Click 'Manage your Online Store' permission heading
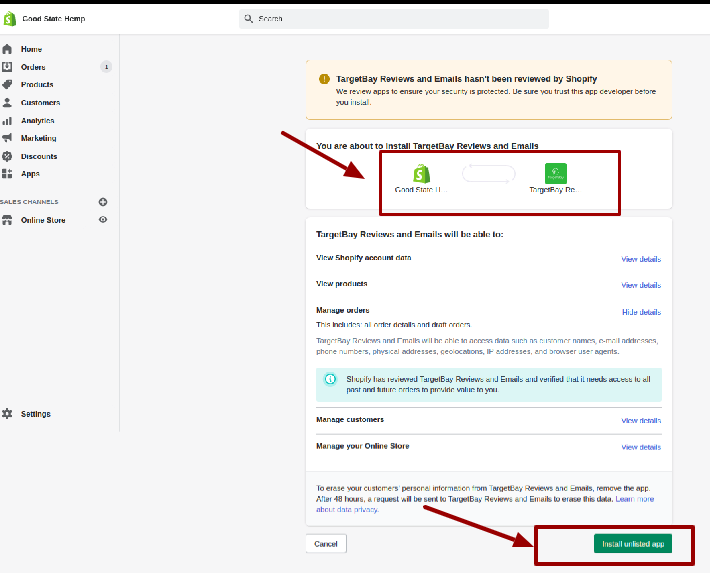710x573 pixels. tap(363, 446)
